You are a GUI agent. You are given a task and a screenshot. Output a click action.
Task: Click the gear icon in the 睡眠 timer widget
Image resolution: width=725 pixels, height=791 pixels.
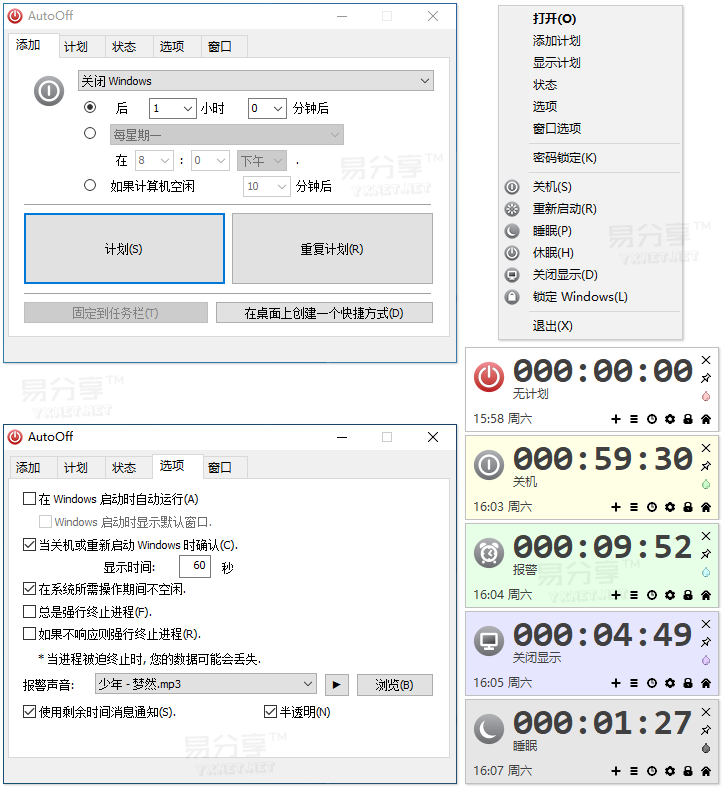coord(670,771)
